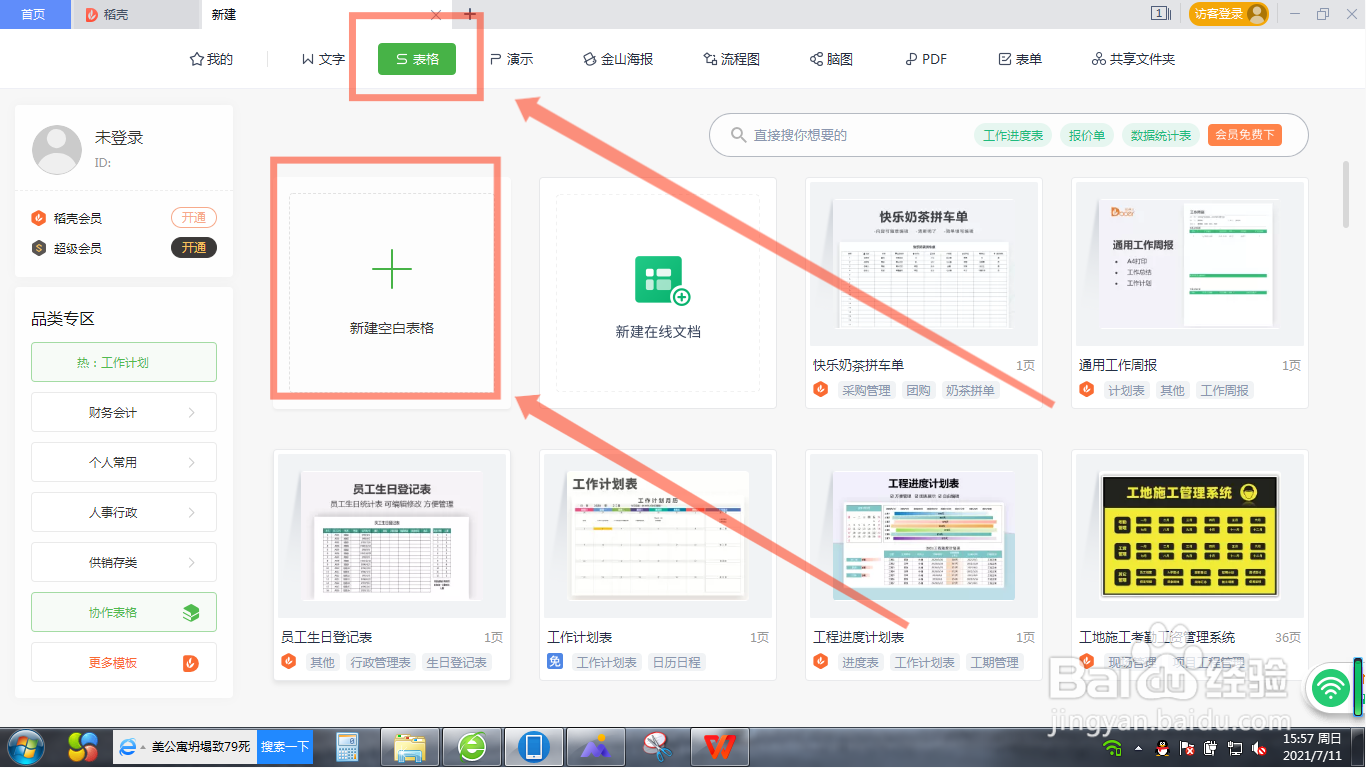The image size is (1366, 768).
Task: Click the 进度表 tag
Action: [x=860, y=662]
